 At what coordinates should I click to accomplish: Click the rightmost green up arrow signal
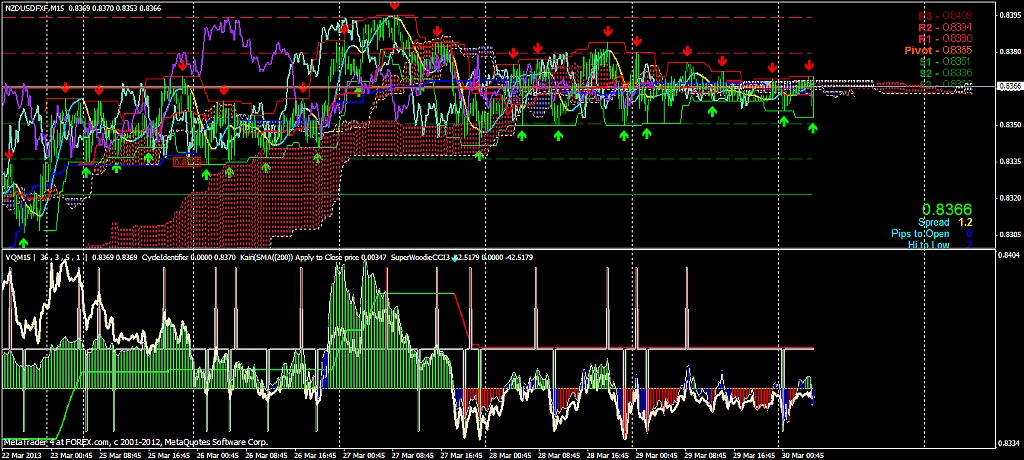point(812,129)
